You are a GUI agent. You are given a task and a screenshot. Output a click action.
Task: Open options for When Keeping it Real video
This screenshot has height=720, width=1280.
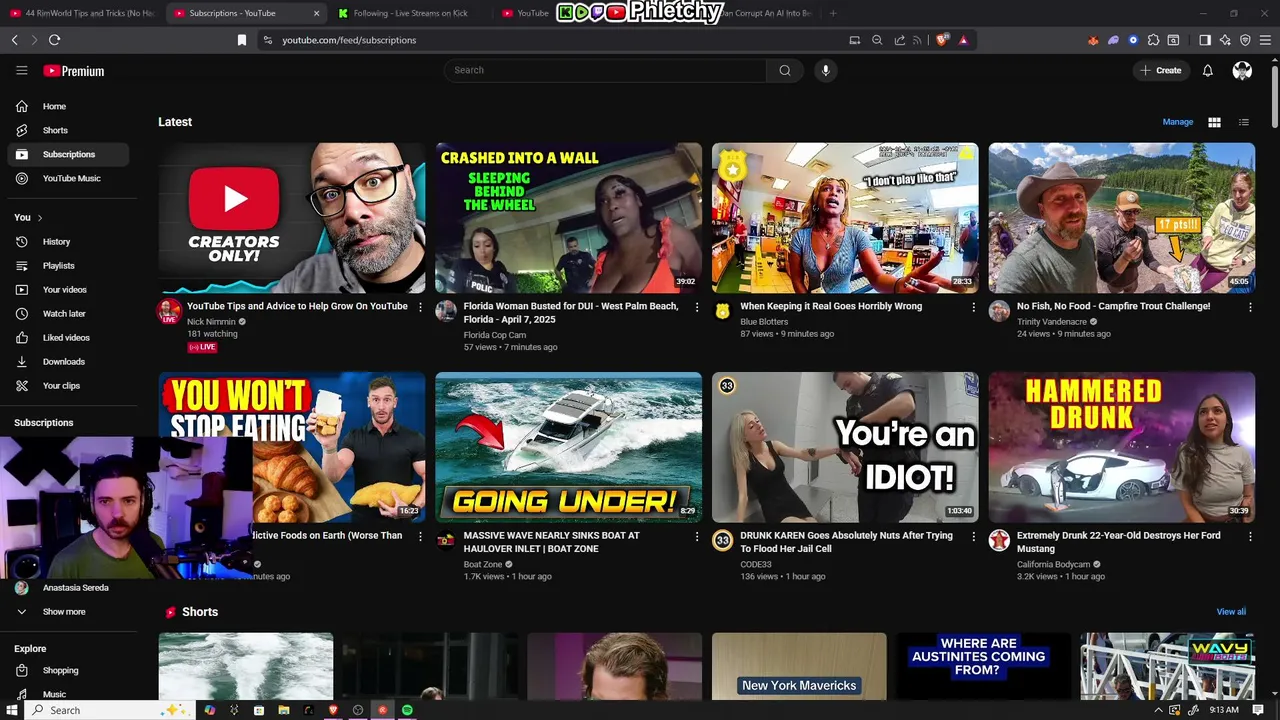click(974, 307)
